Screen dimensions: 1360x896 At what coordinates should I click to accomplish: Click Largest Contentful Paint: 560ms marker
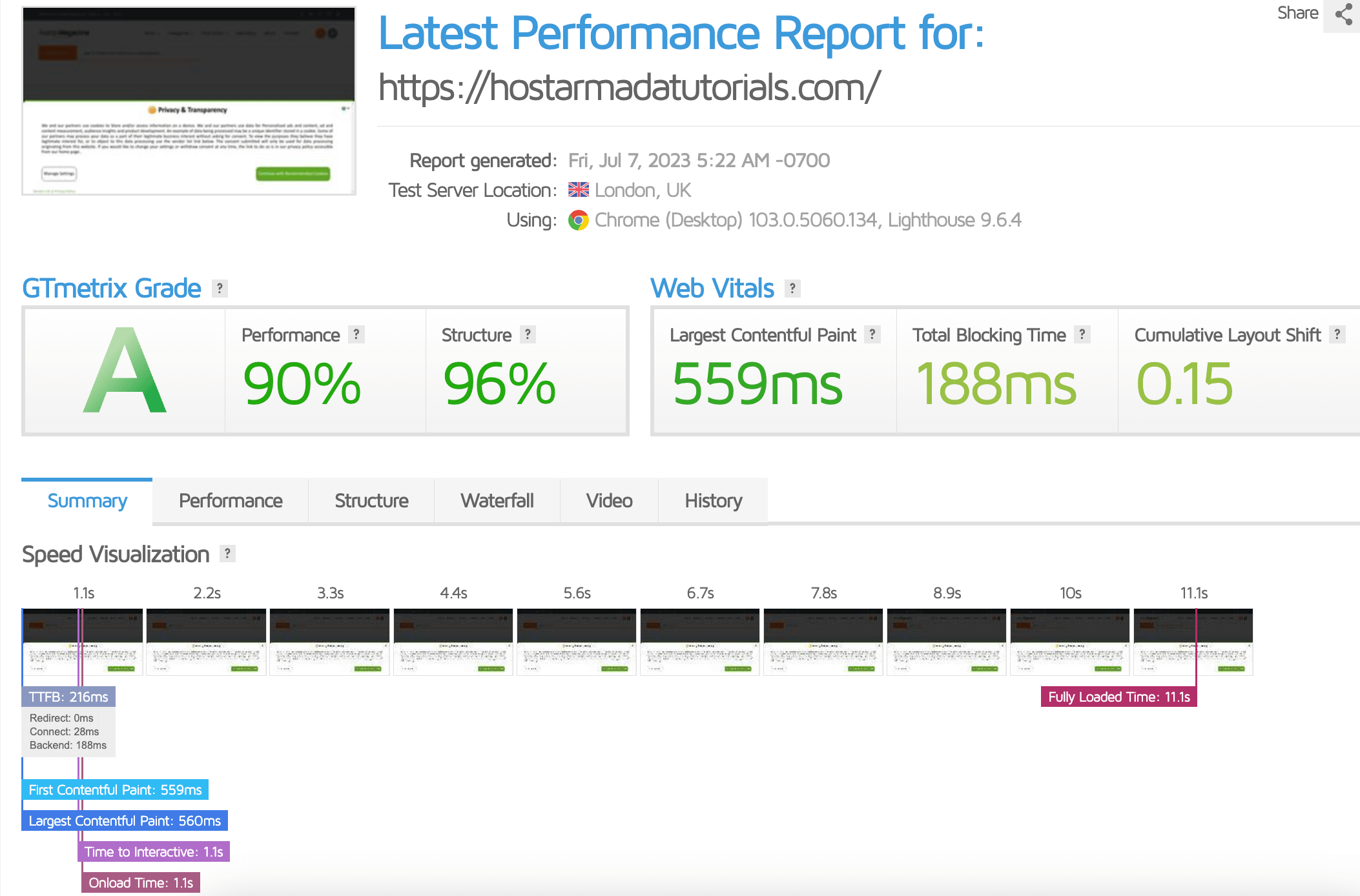click(125, 820)
